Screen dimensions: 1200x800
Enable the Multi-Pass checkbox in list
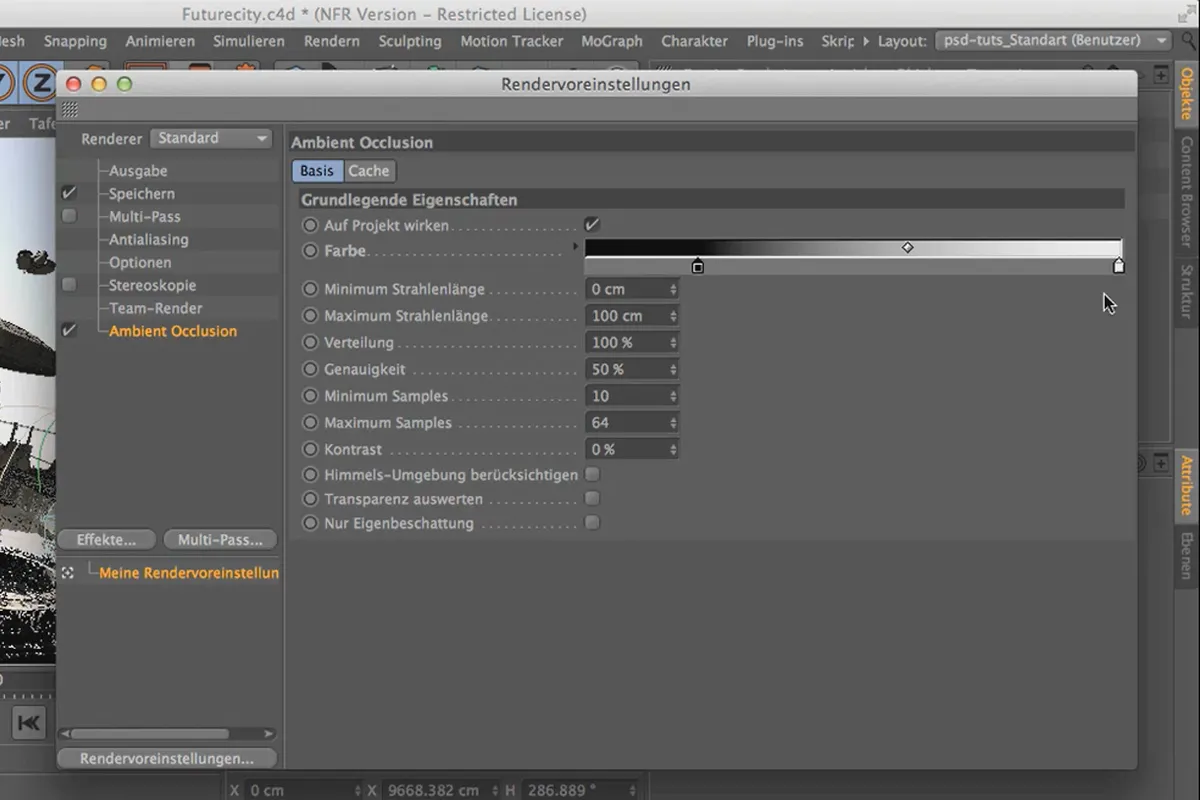point(69,216)
